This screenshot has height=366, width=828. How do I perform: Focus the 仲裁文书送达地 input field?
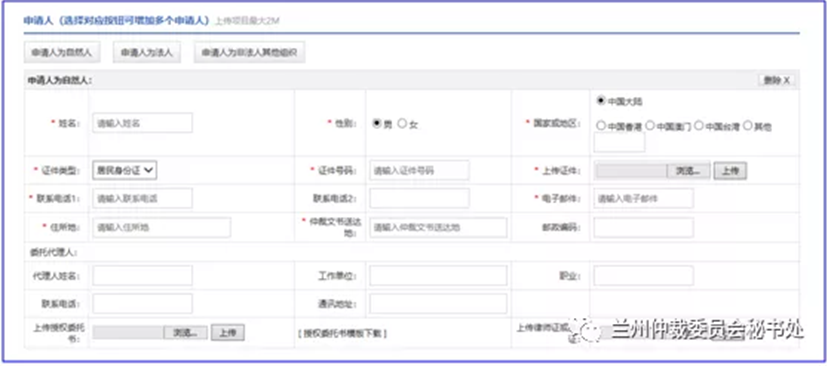click(438, 227)
